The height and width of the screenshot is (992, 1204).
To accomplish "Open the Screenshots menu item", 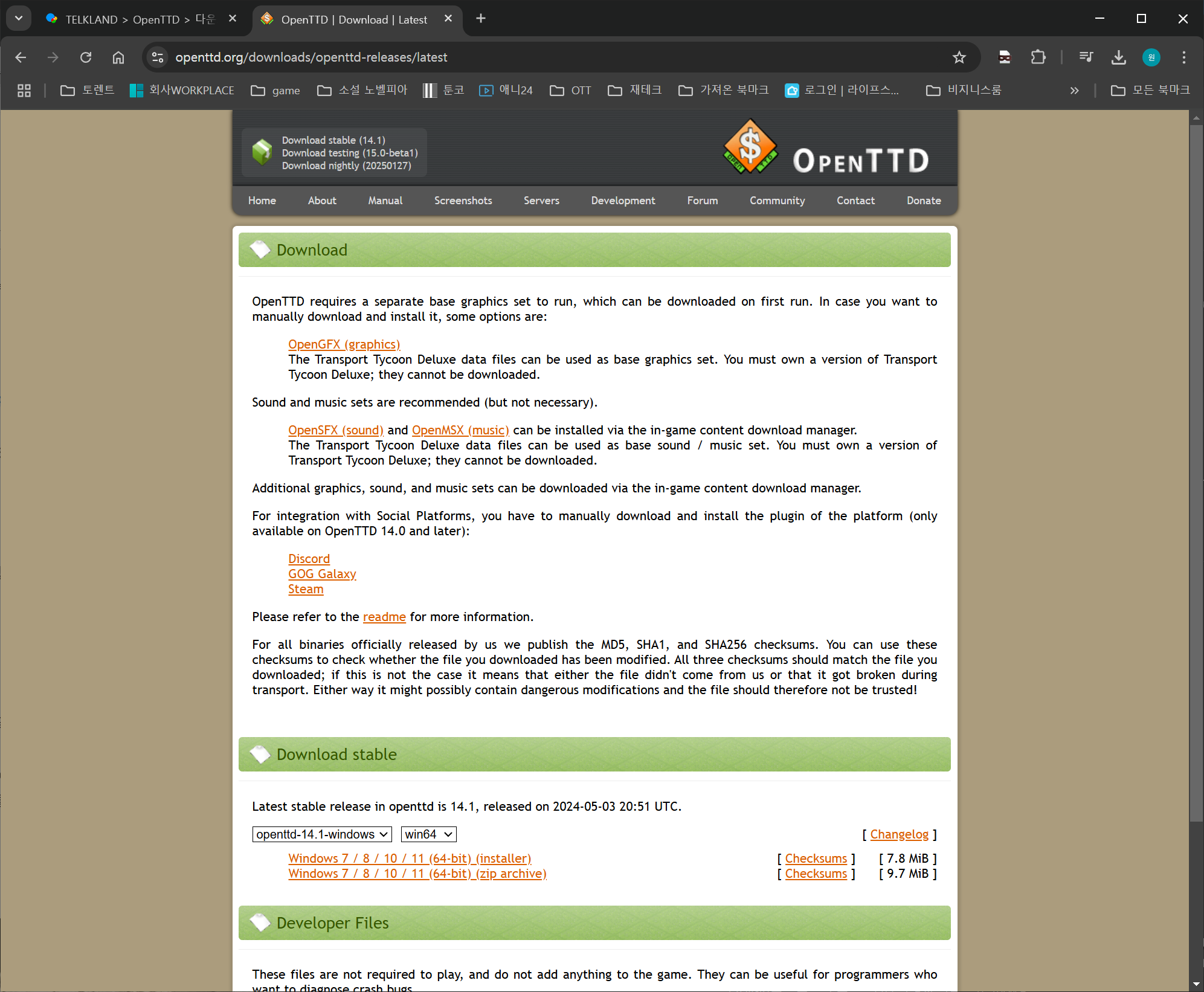I will [x=463, y=201].
